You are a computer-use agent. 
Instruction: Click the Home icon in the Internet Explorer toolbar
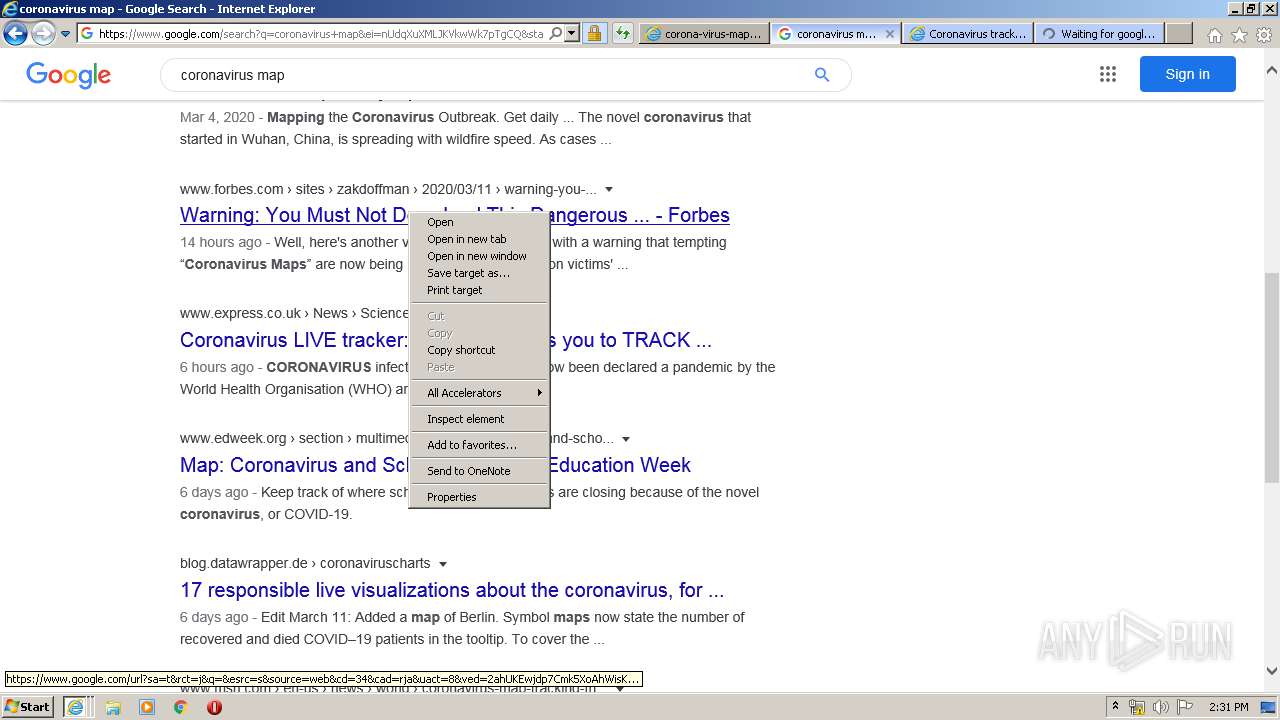pyautogui.click(x=1214, y=35)
